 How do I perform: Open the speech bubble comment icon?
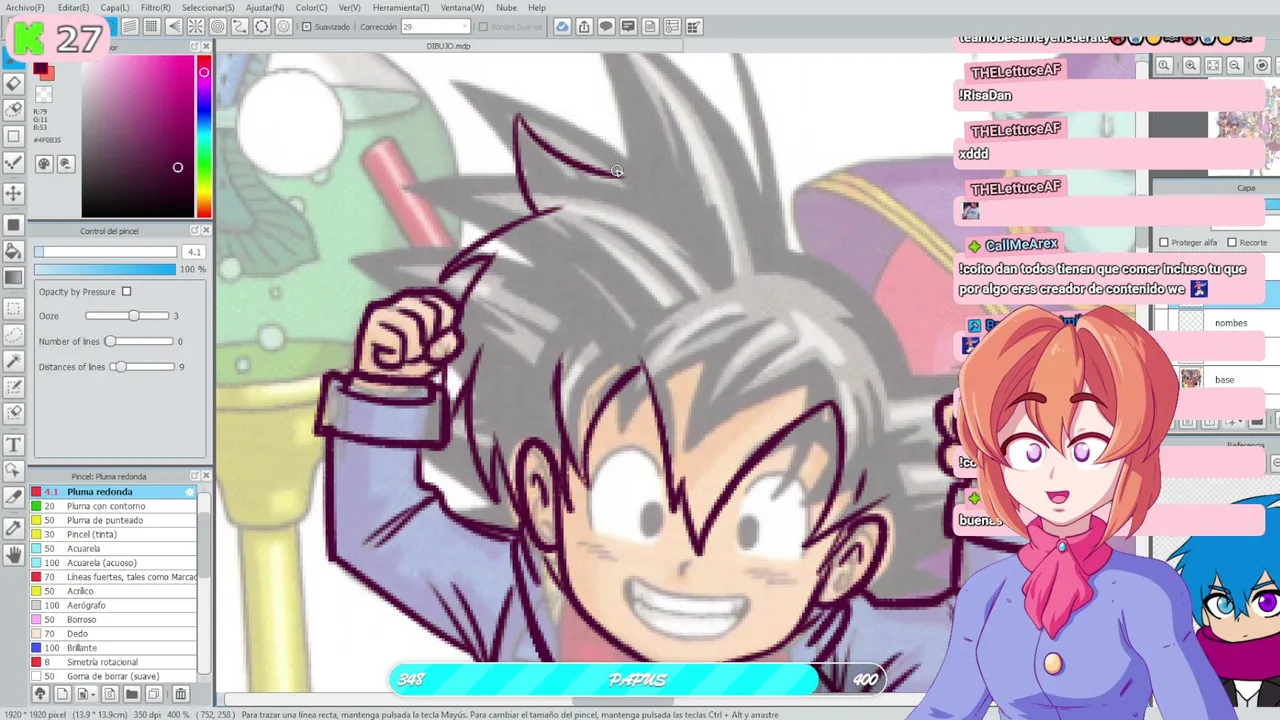(606, 27)
